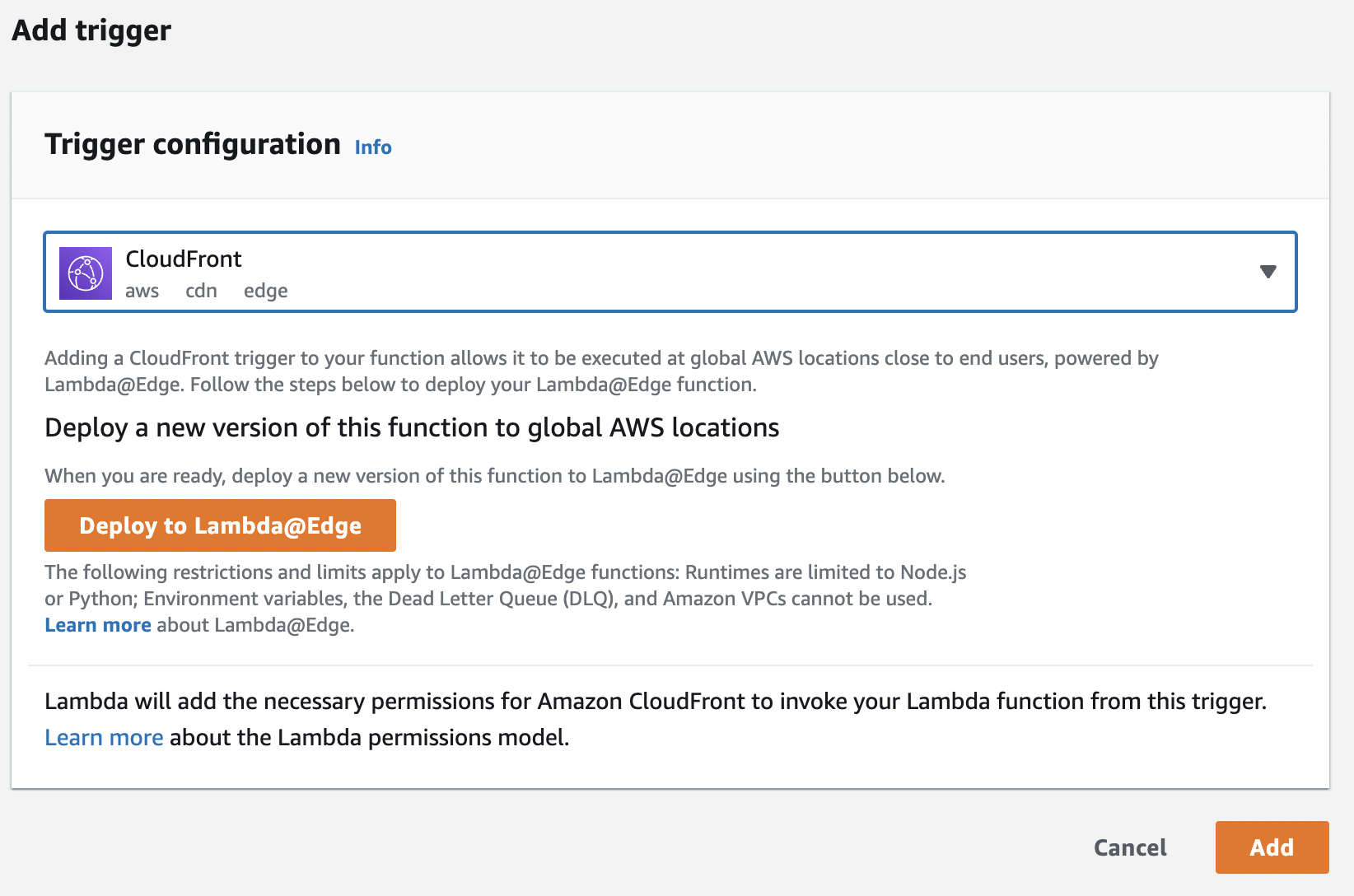
Task: Follow Learn more about Lambda@Edge link
Action: [97, 625]
